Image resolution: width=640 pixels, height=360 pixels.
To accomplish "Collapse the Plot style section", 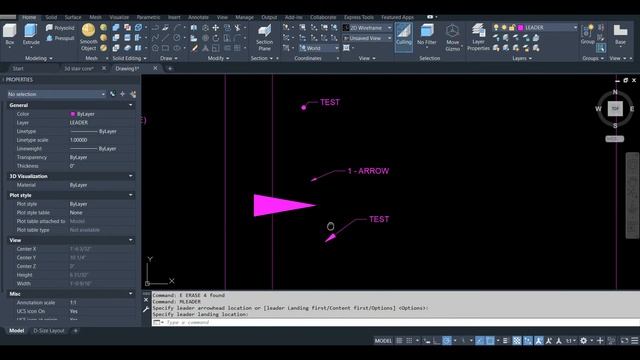I will (x=130, y=195).
